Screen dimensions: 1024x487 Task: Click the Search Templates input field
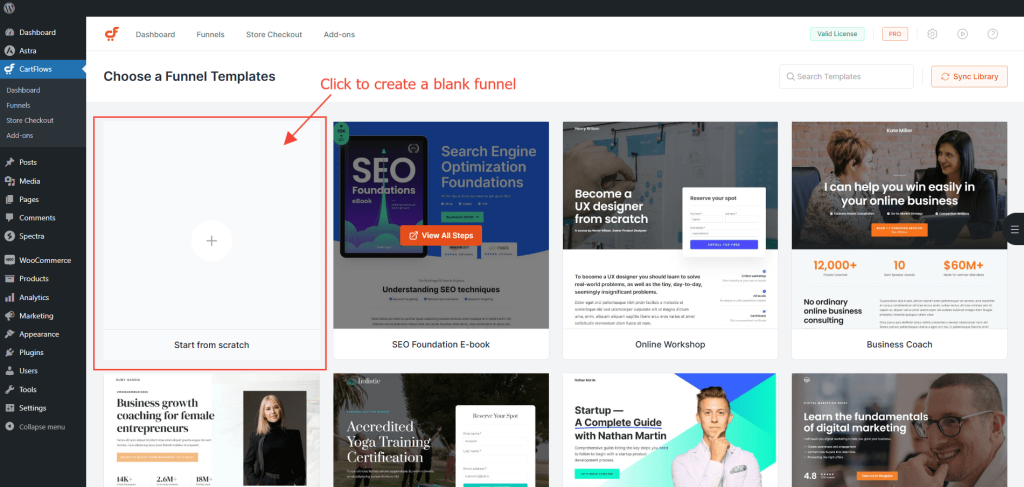pos(846,77)
